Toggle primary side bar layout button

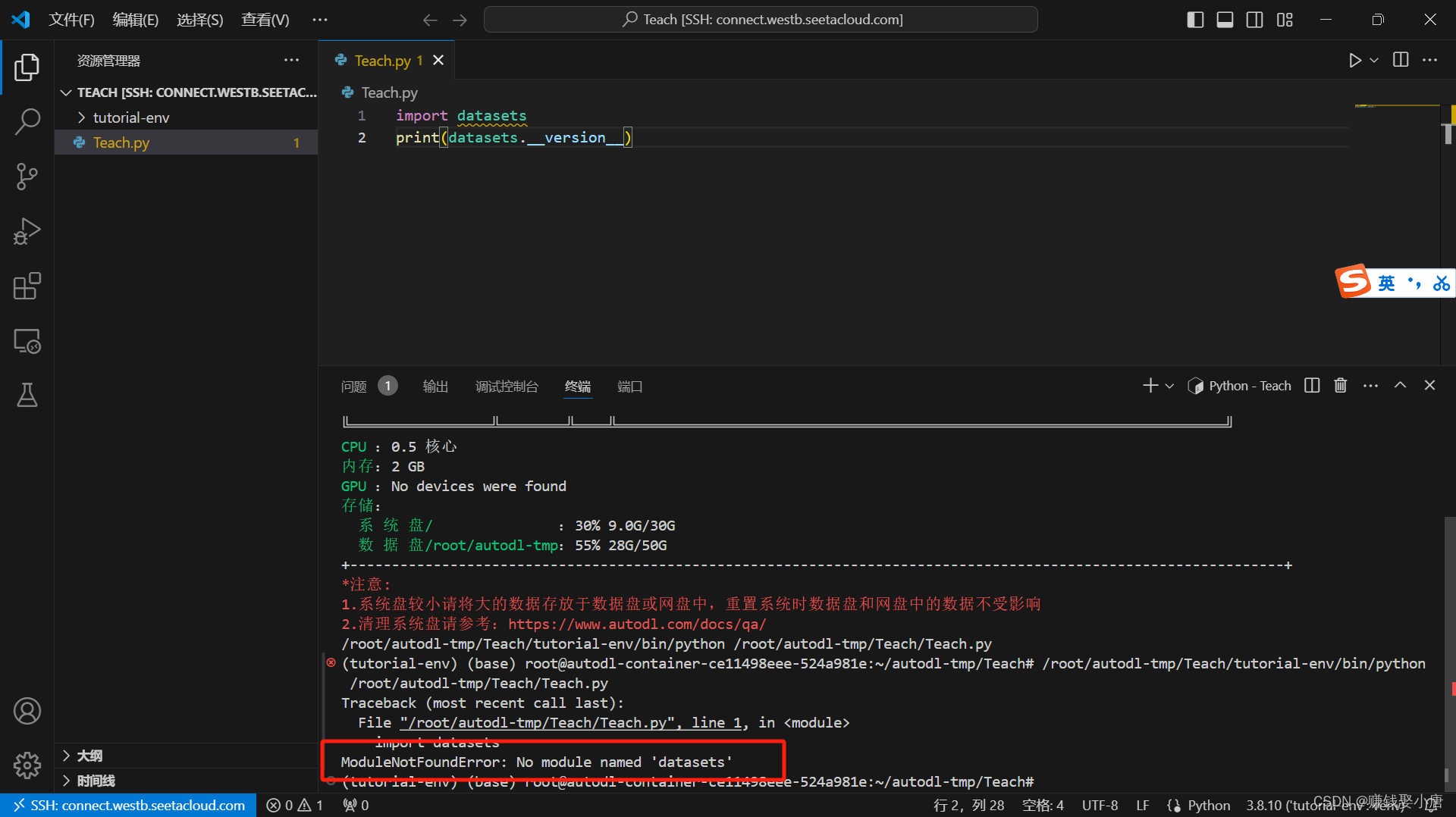coord(1195,20)
